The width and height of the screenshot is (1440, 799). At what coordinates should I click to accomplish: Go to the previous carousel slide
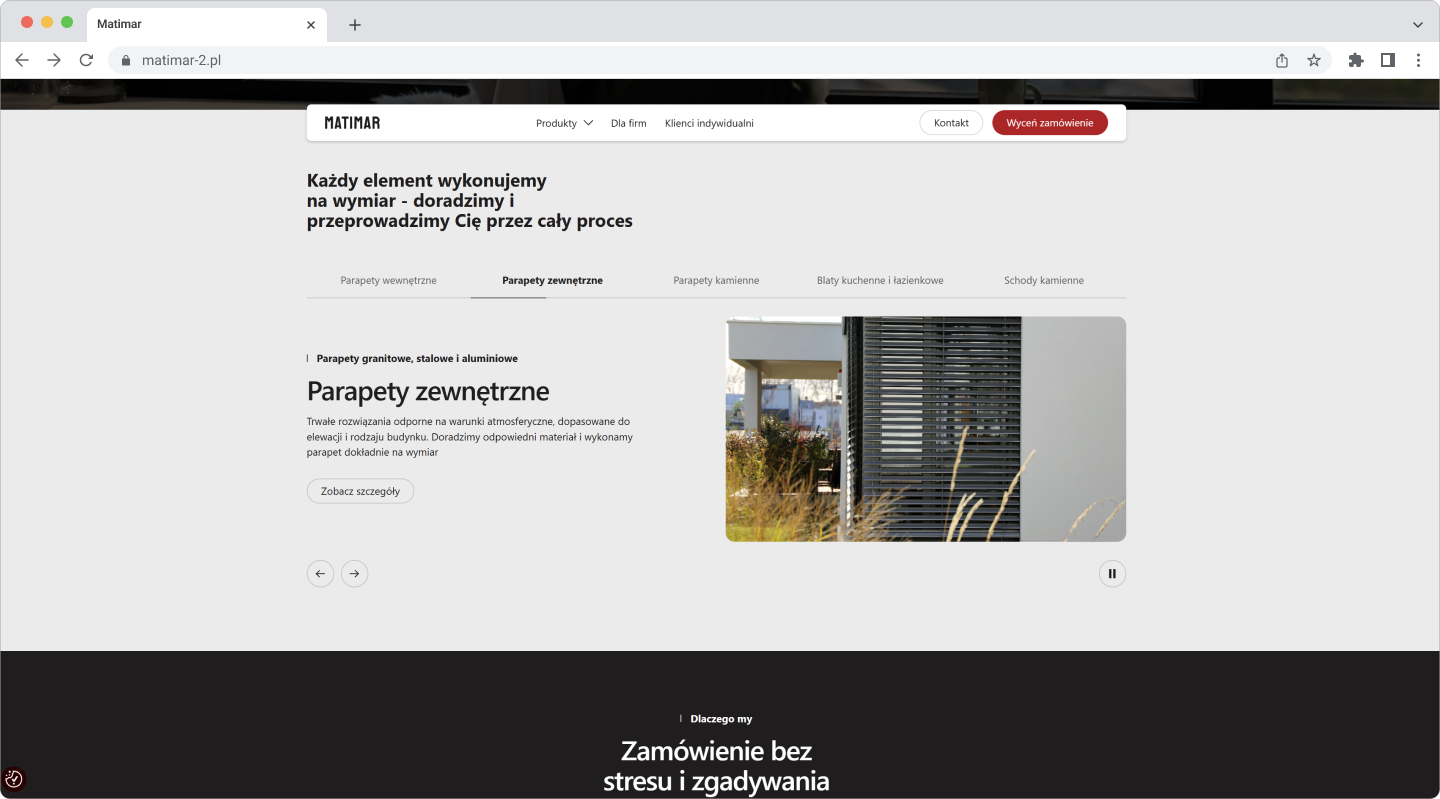[x=320, y=573]
